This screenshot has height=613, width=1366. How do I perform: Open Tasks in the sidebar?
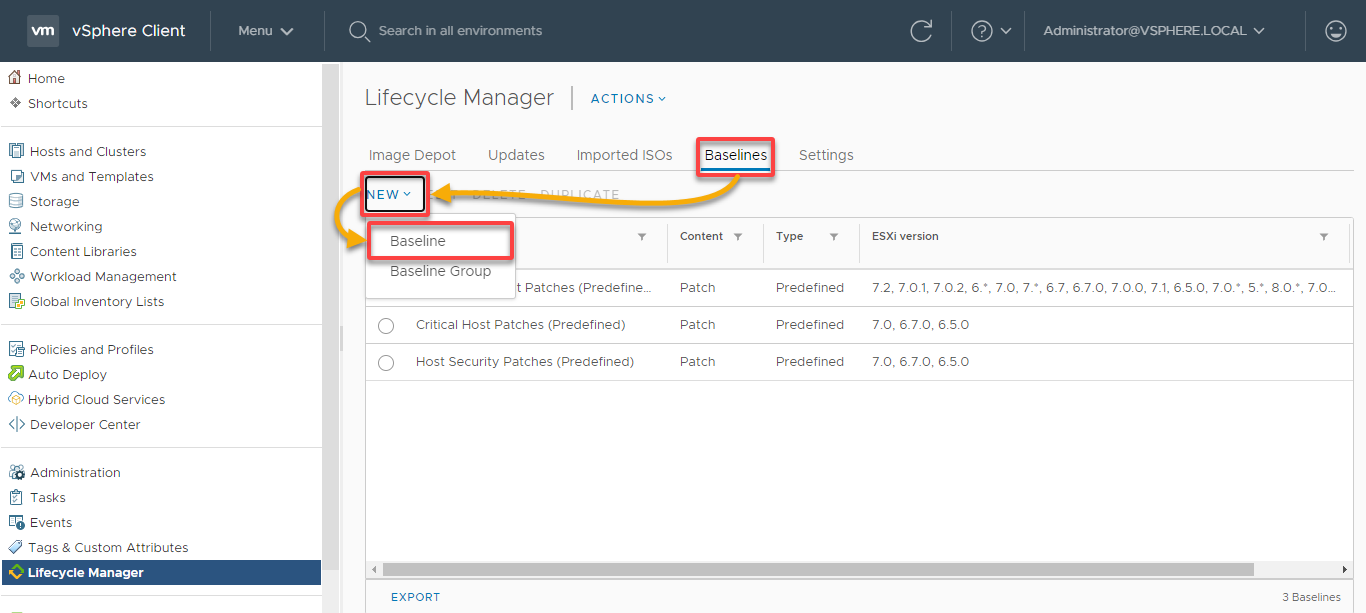coord(48,497)
